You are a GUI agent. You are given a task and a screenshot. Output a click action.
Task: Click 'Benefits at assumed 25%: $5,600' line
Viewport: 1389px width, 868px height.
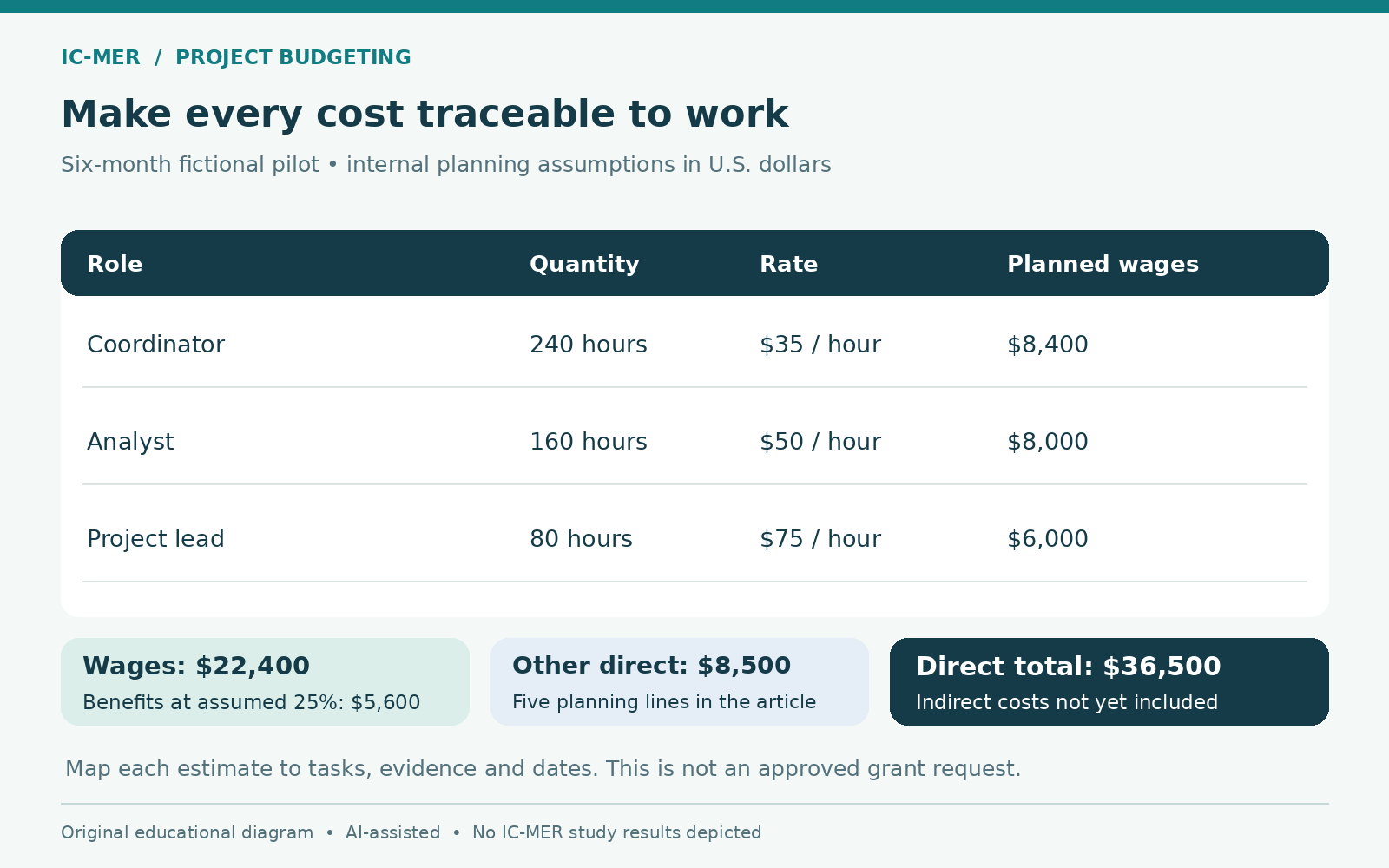pyautogui.click(x=251, y=702)
